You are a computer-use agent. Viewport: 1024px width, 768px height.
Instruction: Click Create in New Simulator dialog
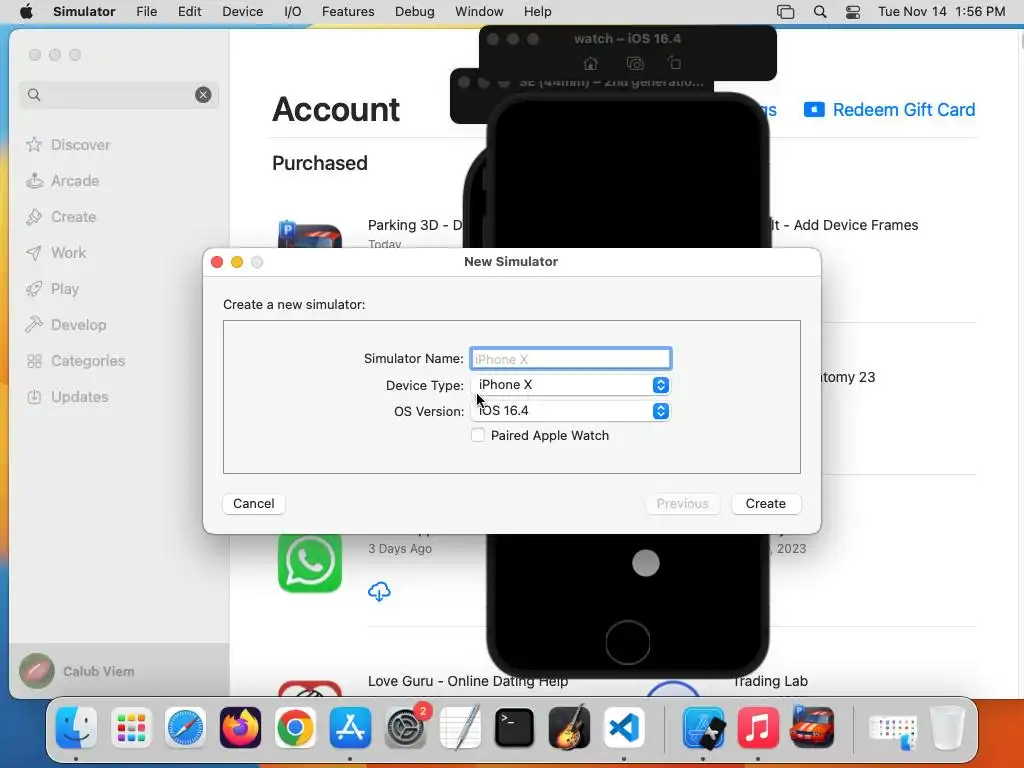(765, 504)
